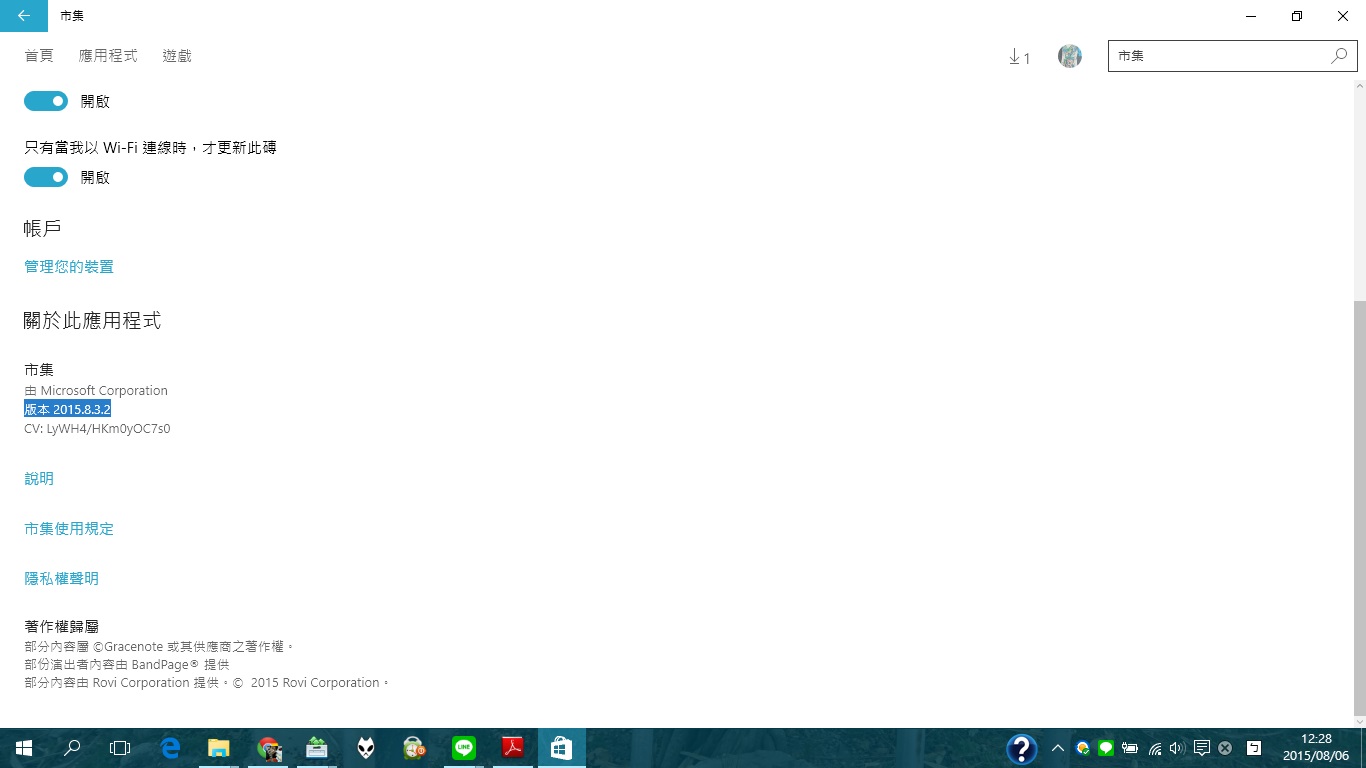This screenshot has height=768, width=1366.
Task: Open the downloads indicator showing 1
Action: coord(1019,57)
